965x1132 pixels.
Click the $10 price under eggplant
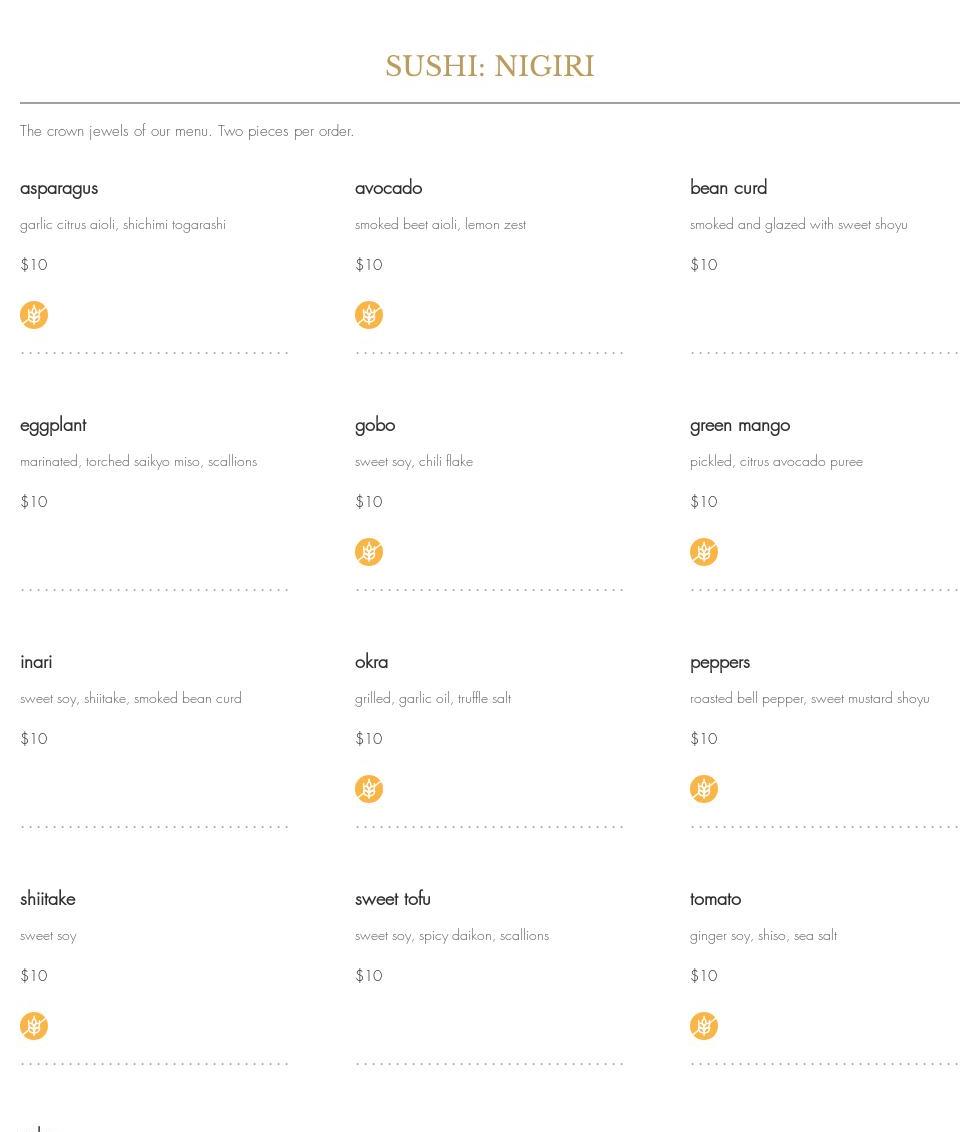point(34,502)
